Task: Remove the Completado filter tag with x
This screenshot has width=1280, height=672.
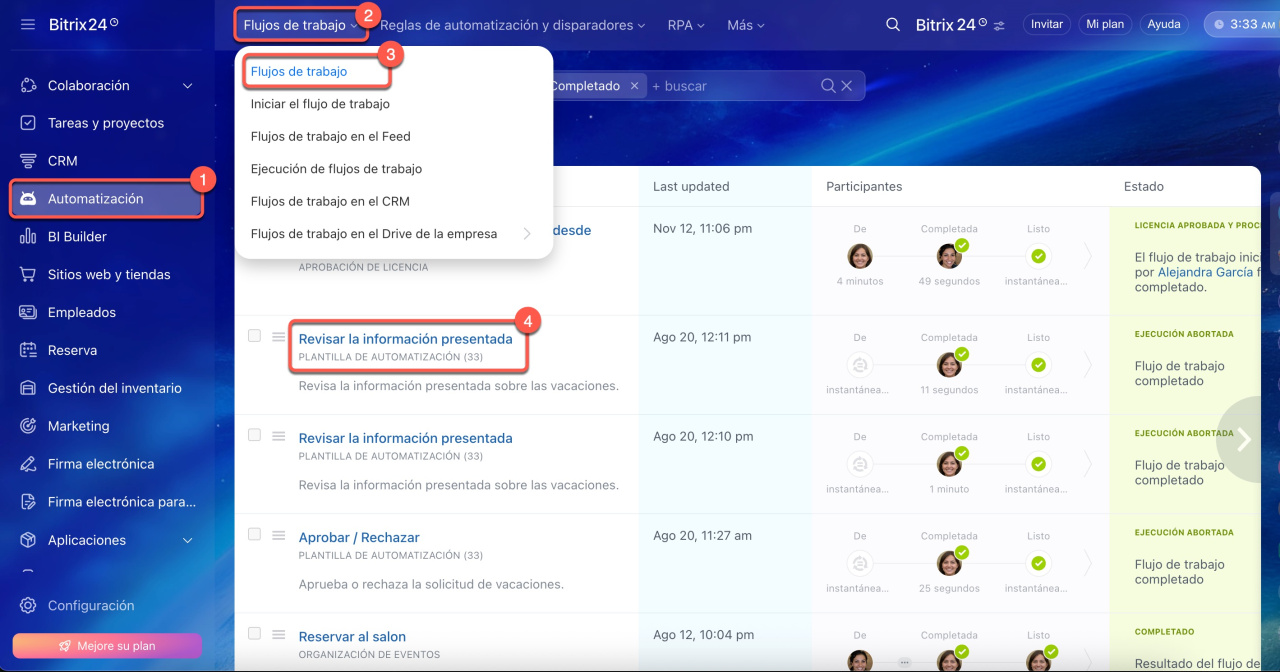Action: tap(634, 87)
